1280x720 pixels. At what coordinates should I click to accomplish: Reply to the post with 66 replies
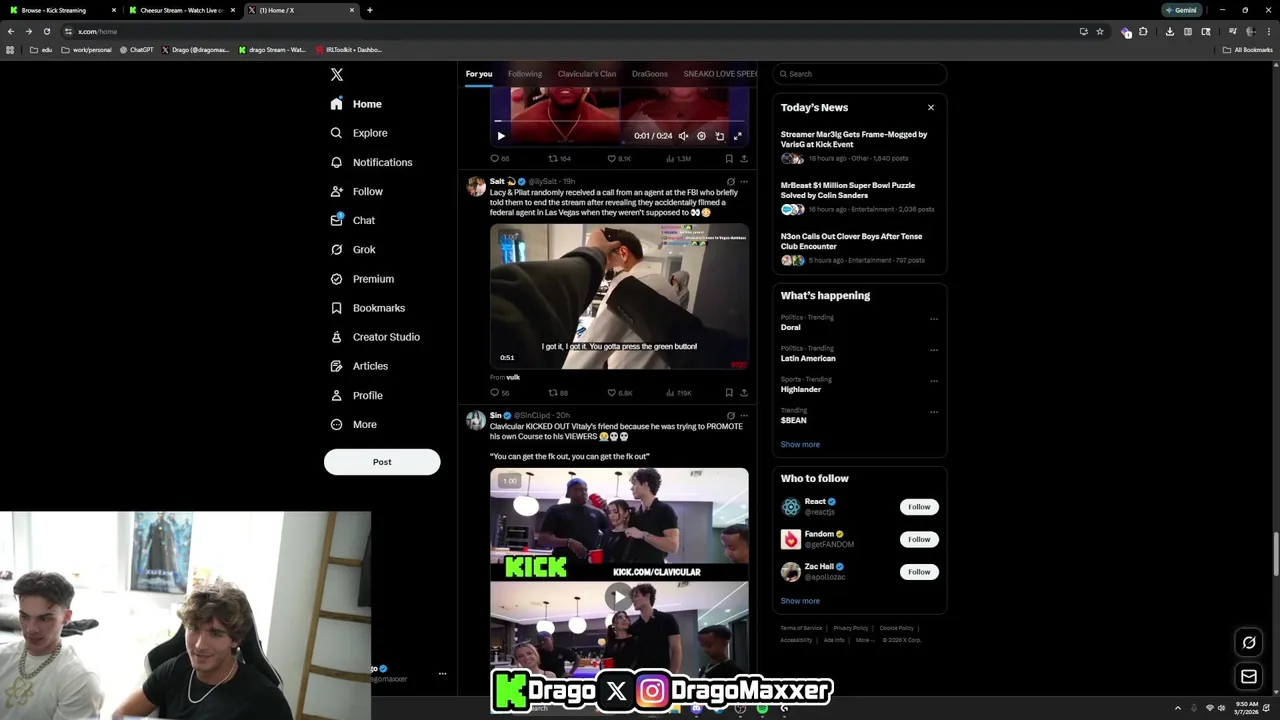click(x=499, y=158)
